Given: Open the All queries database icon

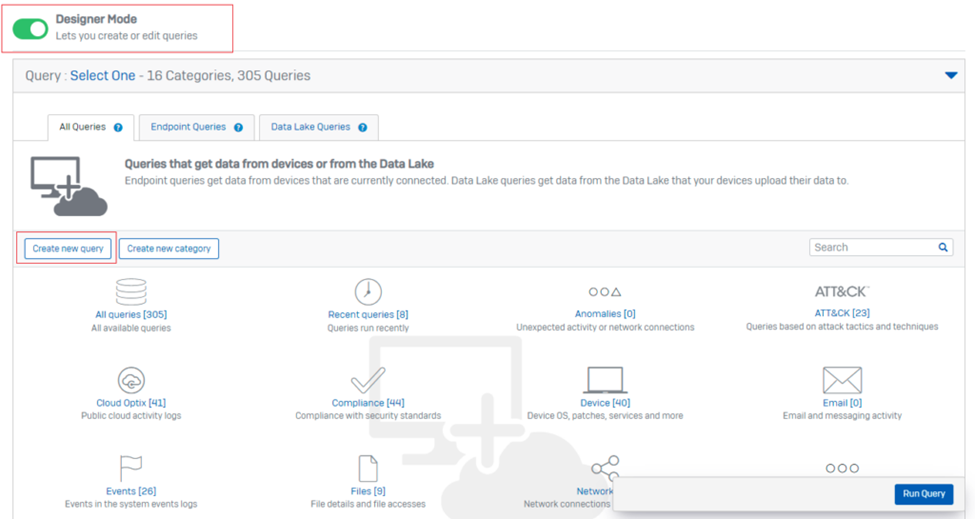Looking at the screenshot, I should click(131, 292).
